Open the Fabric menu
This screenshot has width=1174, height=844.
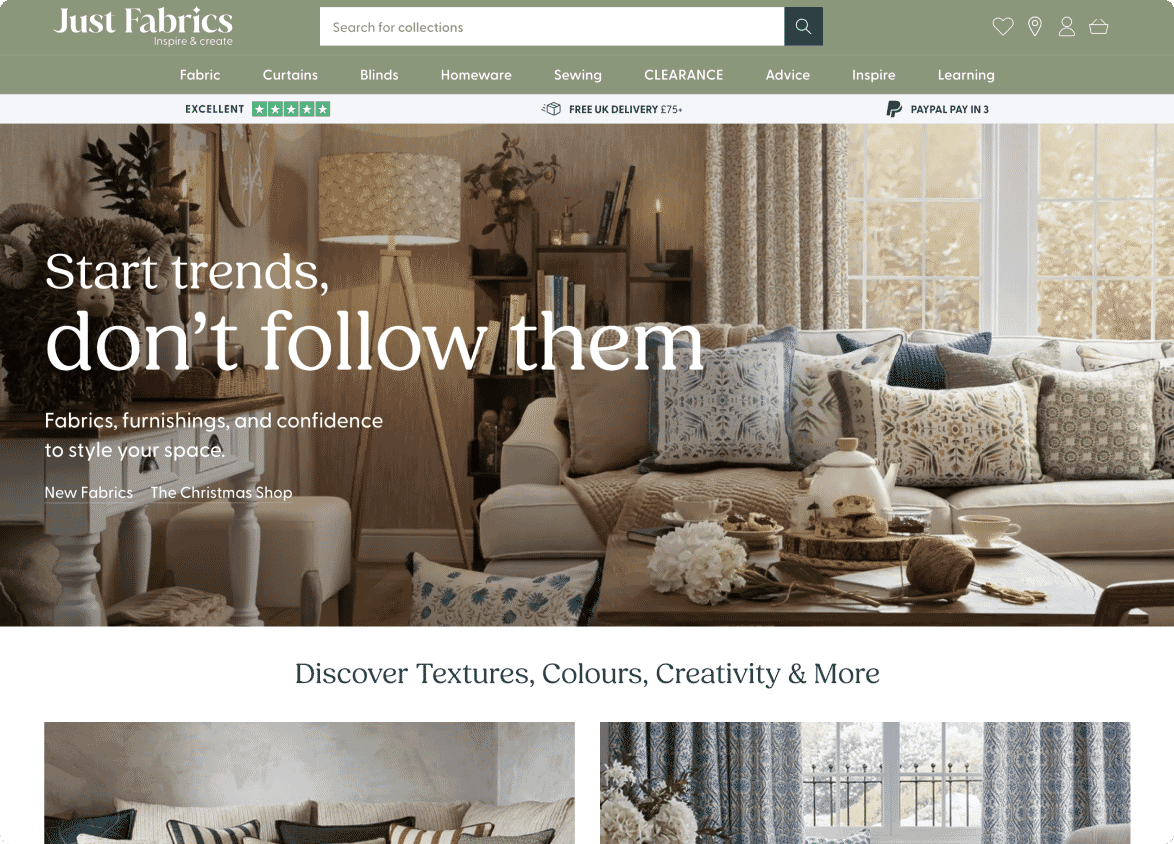point(200,75)
